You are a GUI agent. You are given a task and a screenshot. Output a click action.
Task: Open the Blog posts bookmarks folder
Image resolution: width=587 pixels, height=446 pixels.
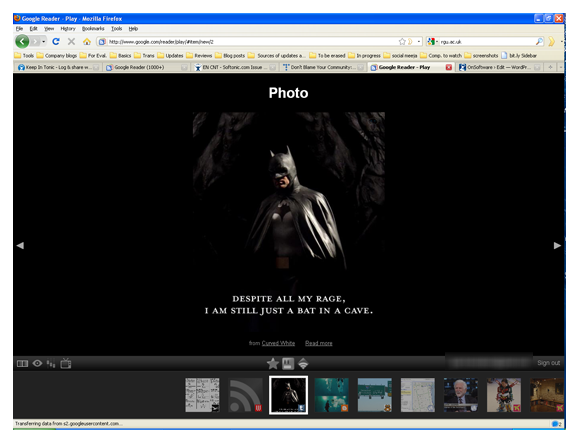230,55
